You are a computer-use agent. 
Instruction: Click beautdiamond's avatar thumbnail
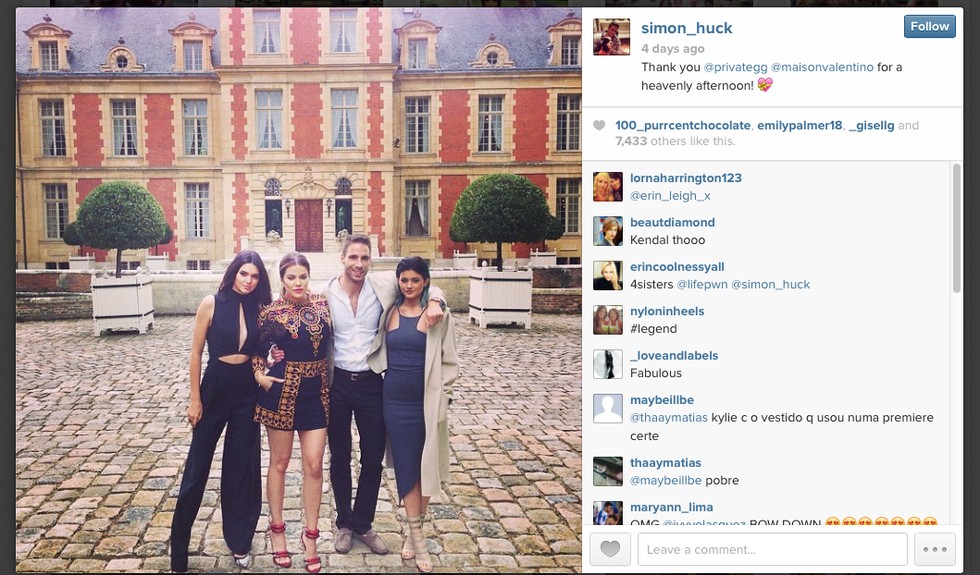[x=608, y=231]
